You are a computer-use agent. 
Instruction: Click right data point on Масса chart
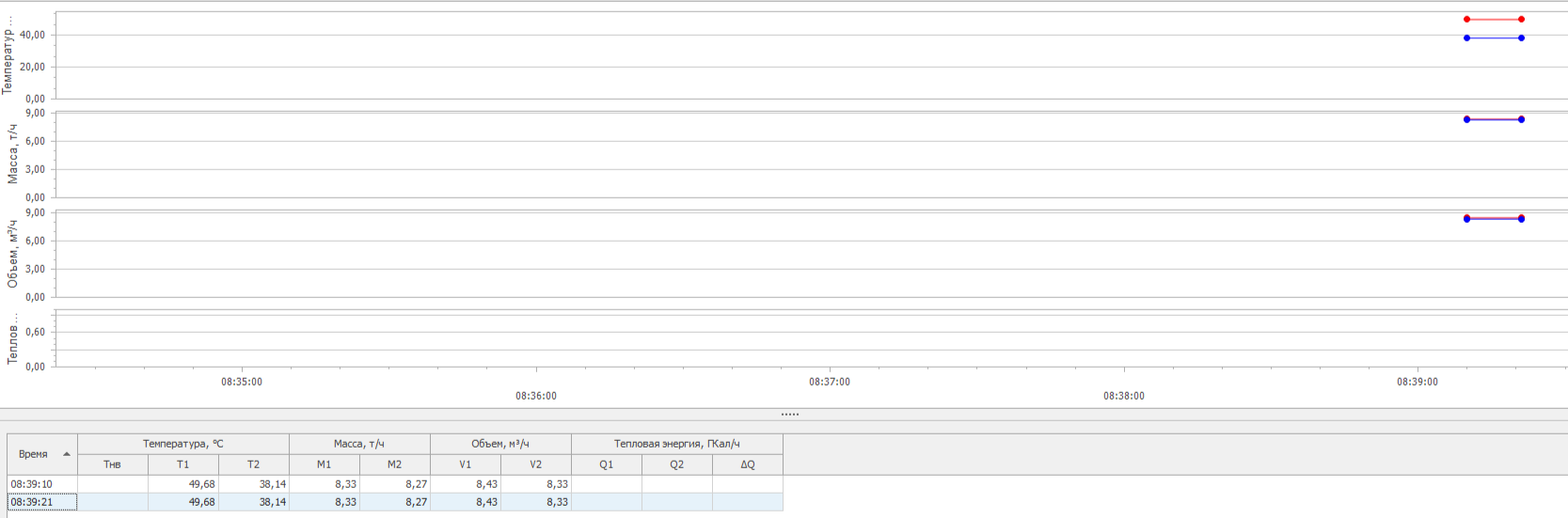[1521, 119]
